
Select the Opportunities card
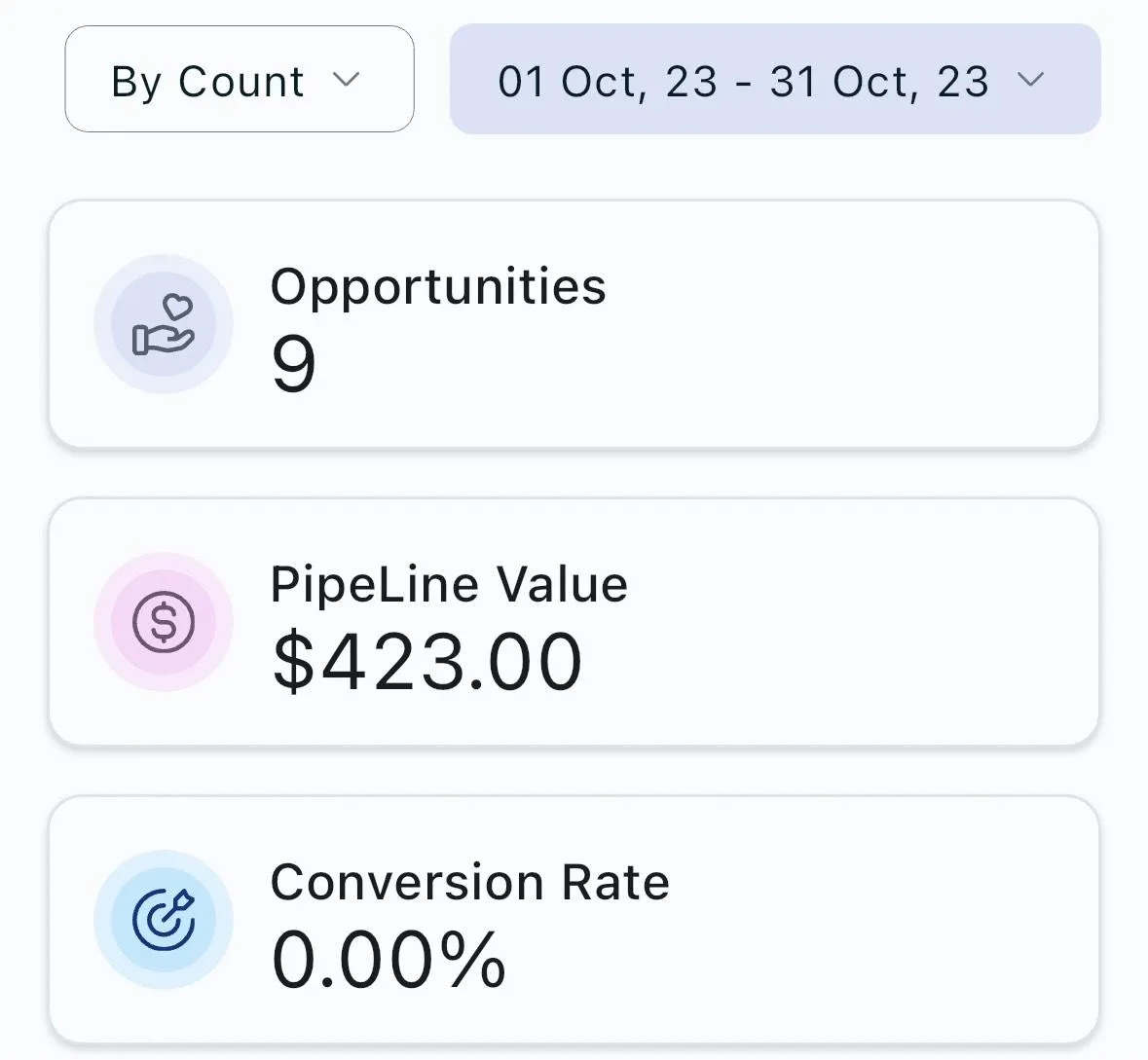pos(574,323)
